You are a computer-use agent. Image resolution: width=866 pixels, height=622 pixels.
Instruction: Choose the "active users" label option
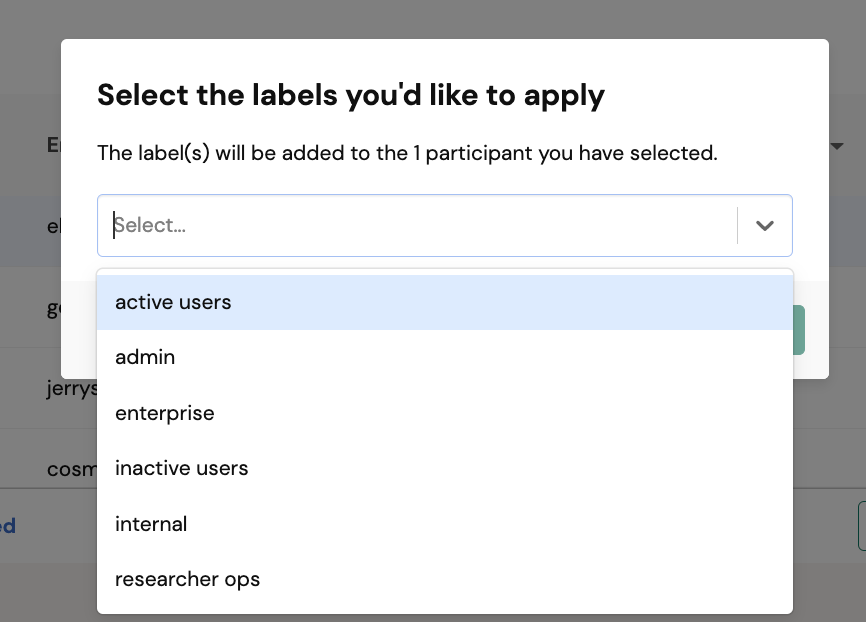click(x=445, y=302)
